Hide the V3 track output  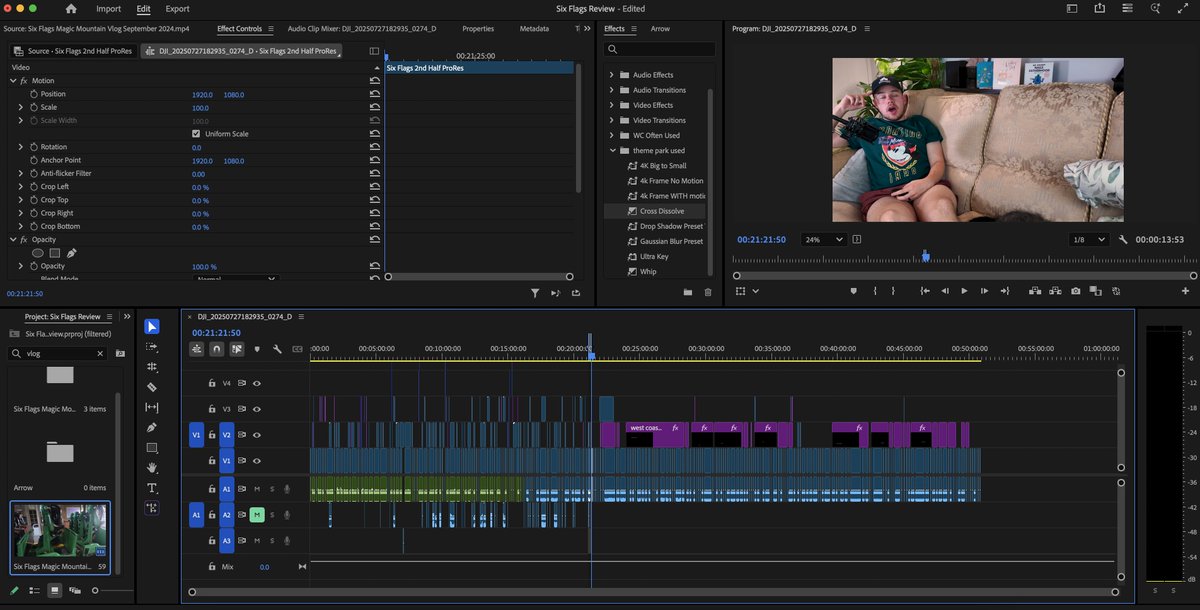coord(257,409)
